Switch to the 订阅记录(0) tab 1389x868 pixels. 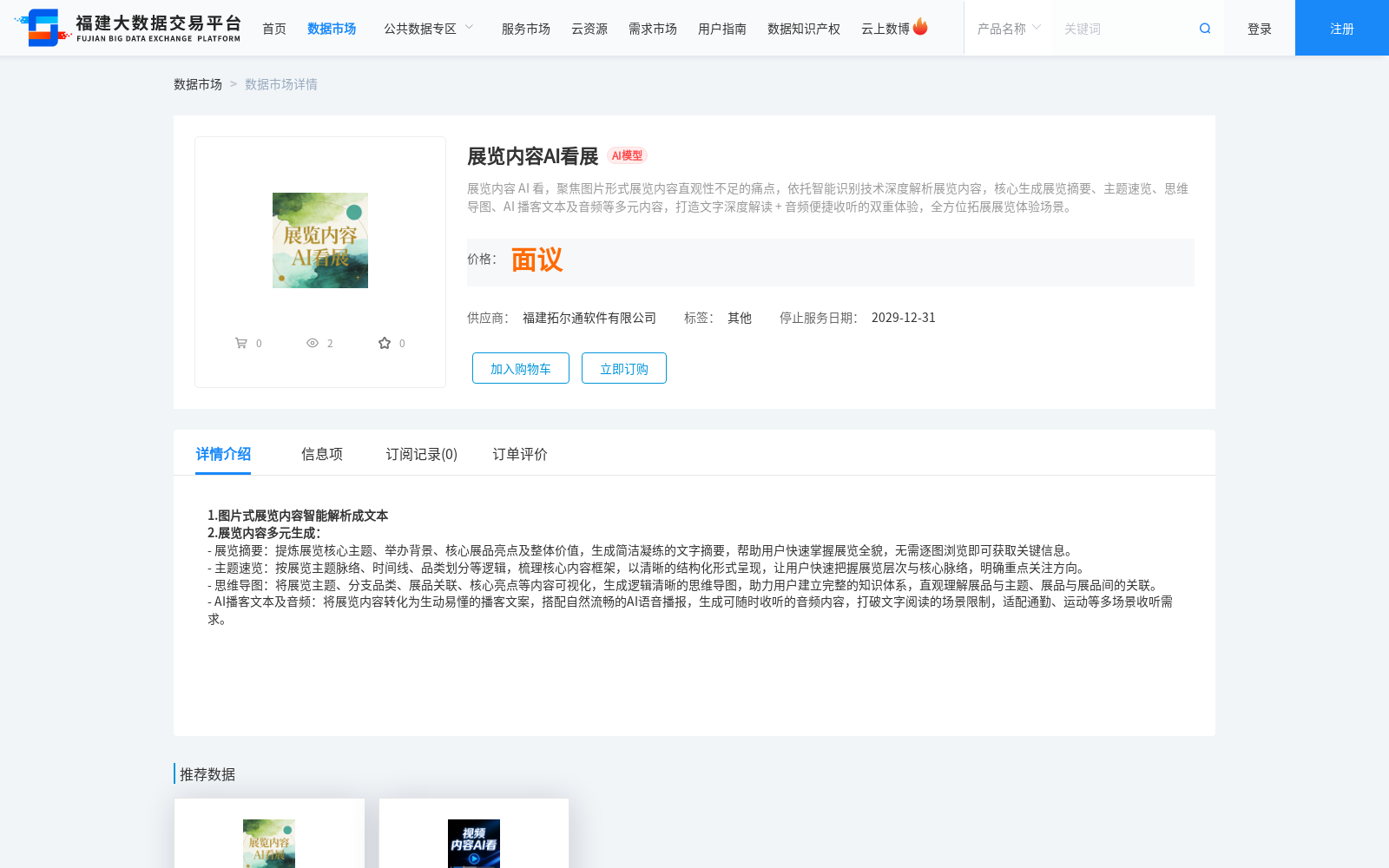(422, 454)
